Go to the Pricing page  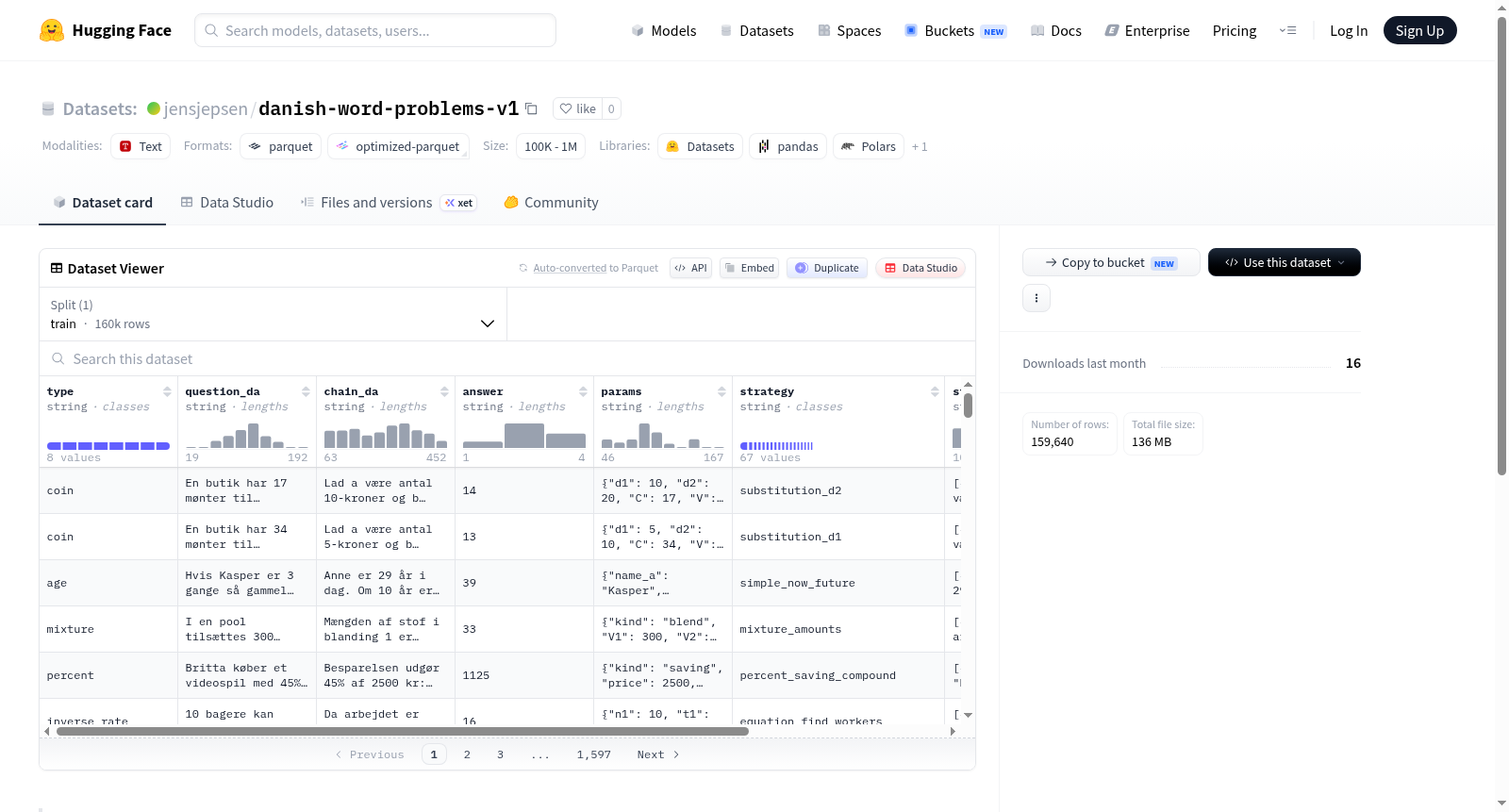click(x=1235, y=31)
